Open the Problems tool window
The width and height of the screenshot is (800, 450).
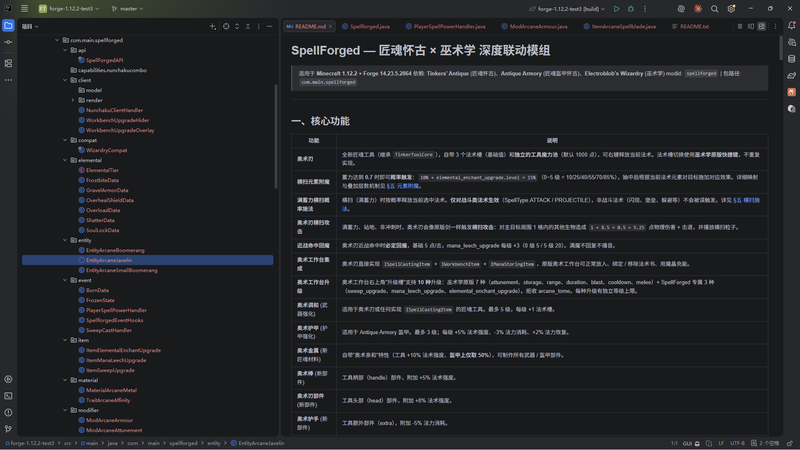click(x=8, y=412)
